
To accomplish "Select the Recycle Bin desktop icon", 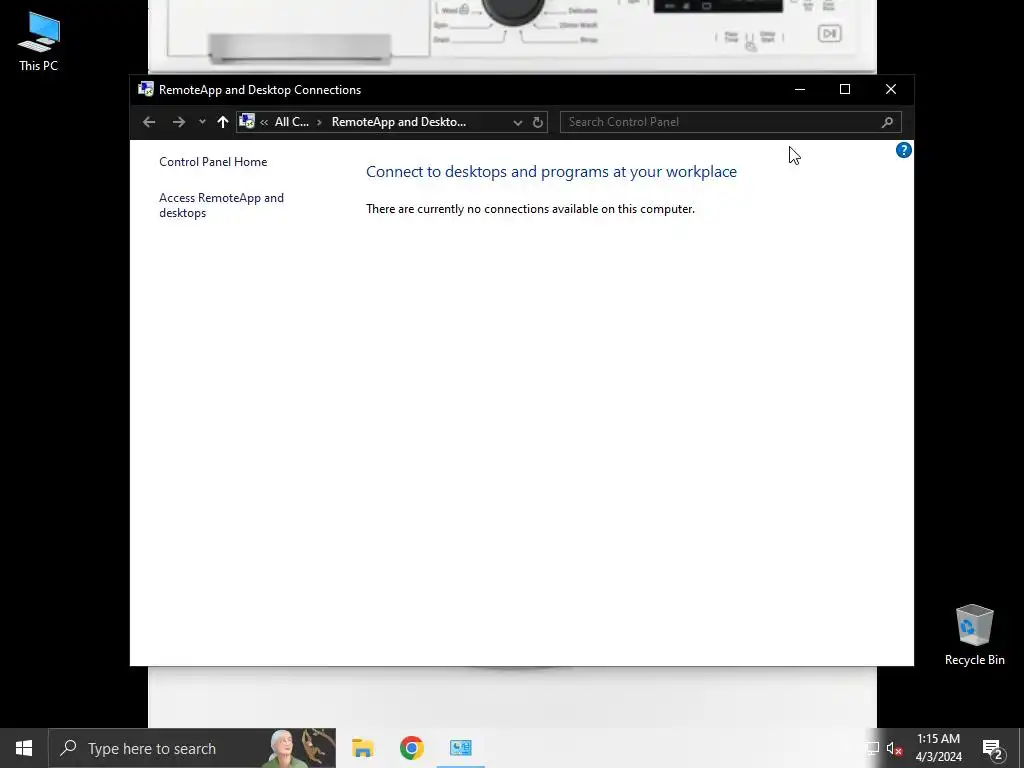I will (974, 635).
